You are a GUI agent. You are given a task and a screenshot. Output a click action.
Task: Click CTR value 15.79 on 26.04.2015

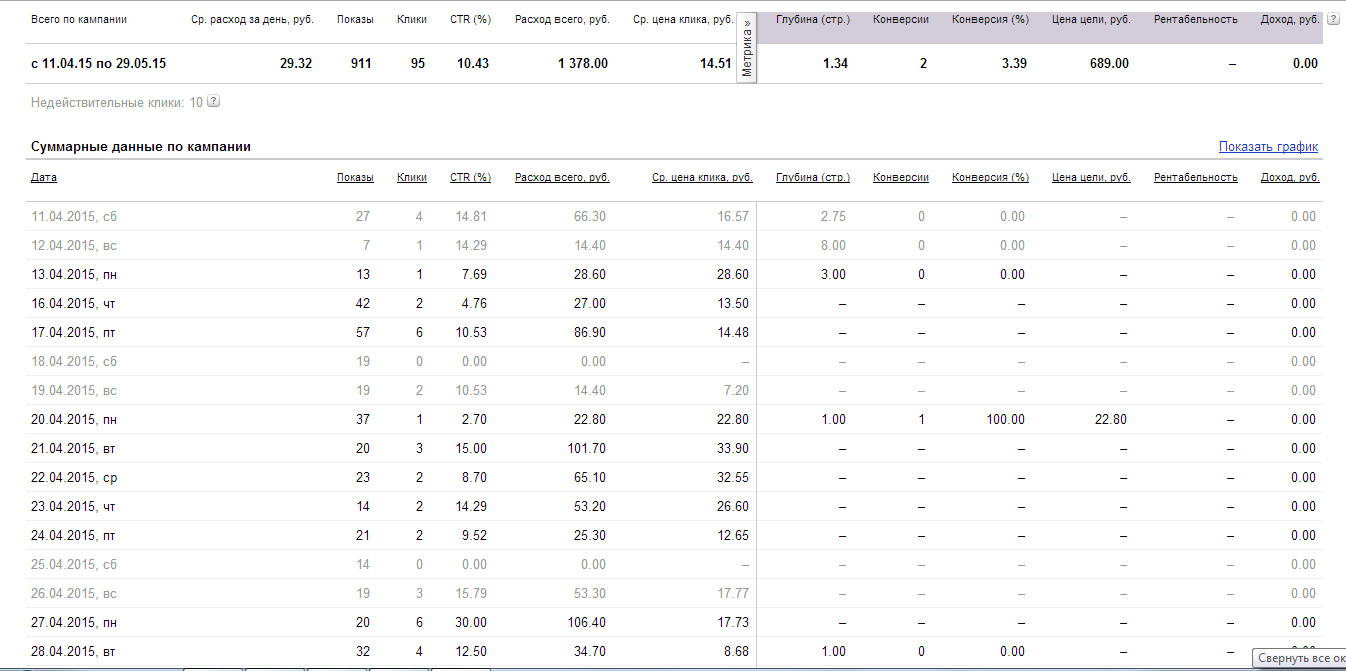click(471, 594)
